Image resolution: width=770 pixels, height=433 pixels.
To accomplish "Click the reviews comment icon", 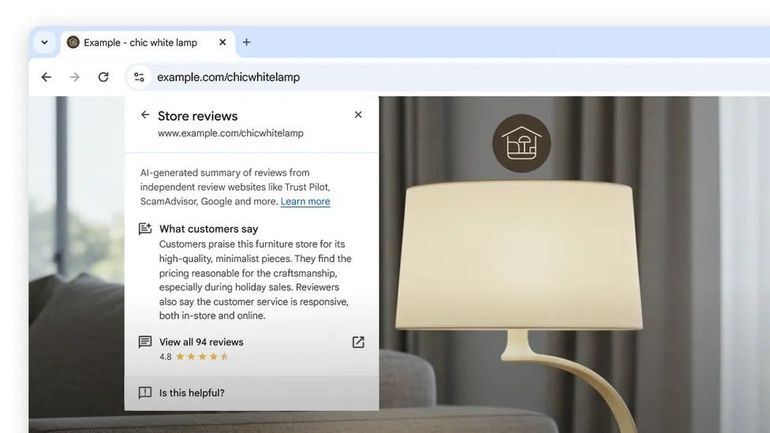I will pos(145,342).
